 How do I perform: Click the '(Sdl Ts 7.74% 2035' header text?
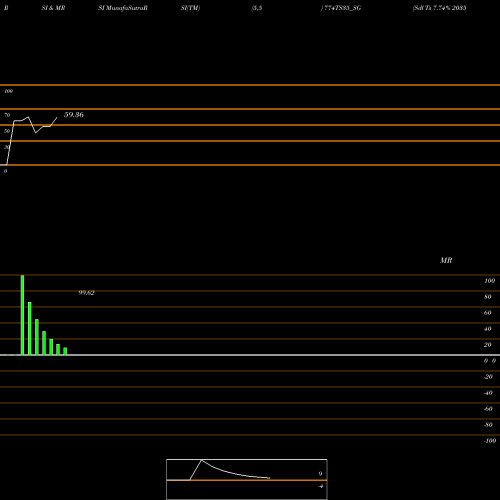(x=439, y=8)
